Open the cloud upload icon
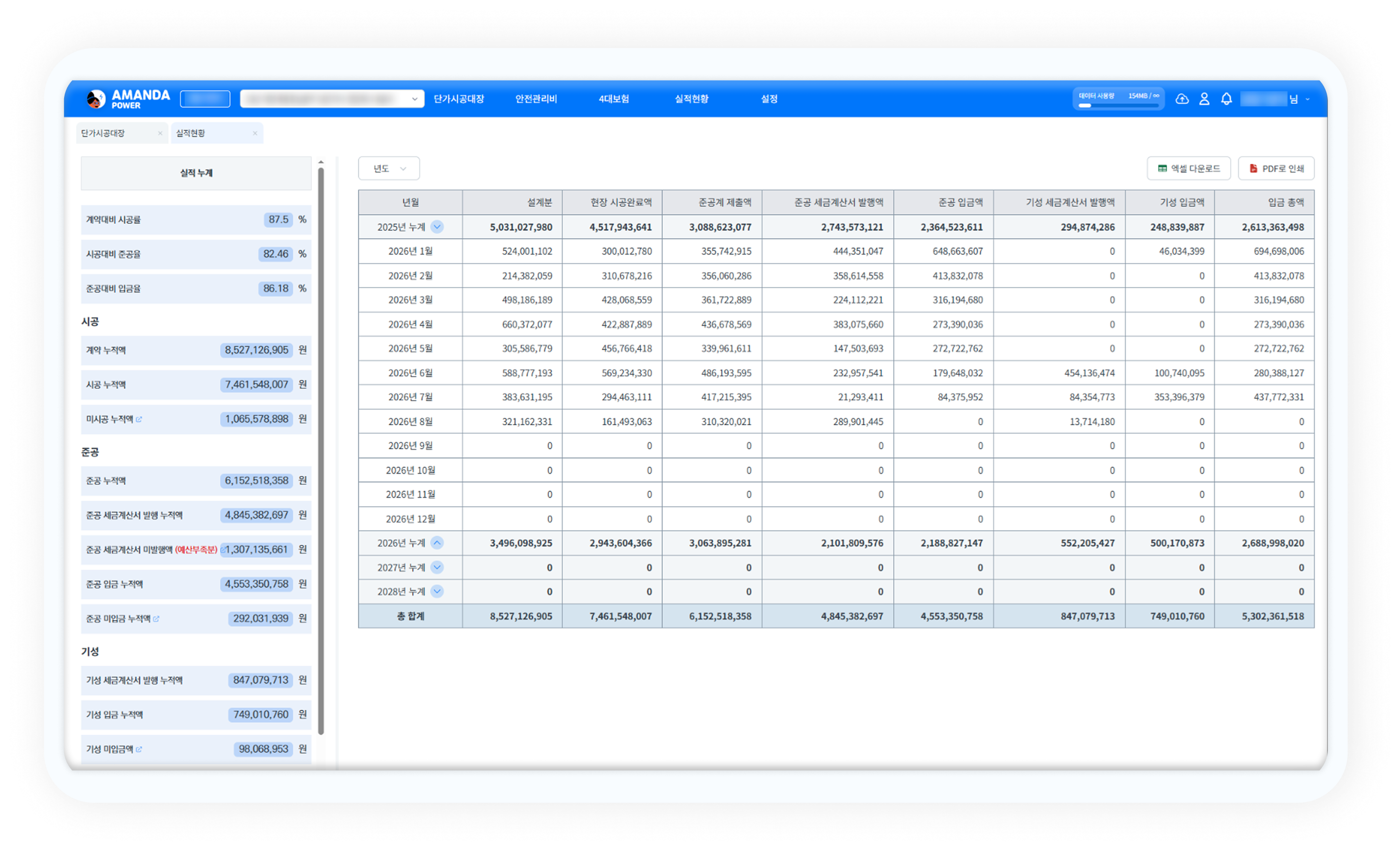The image size is (1400, 851). 1182,99
